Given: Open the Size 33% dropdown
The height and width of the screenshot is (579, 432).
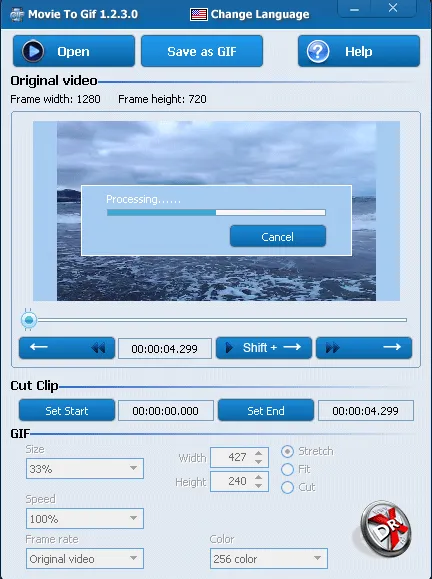Looking at the screenshot, I should click(x=85, y=469).
